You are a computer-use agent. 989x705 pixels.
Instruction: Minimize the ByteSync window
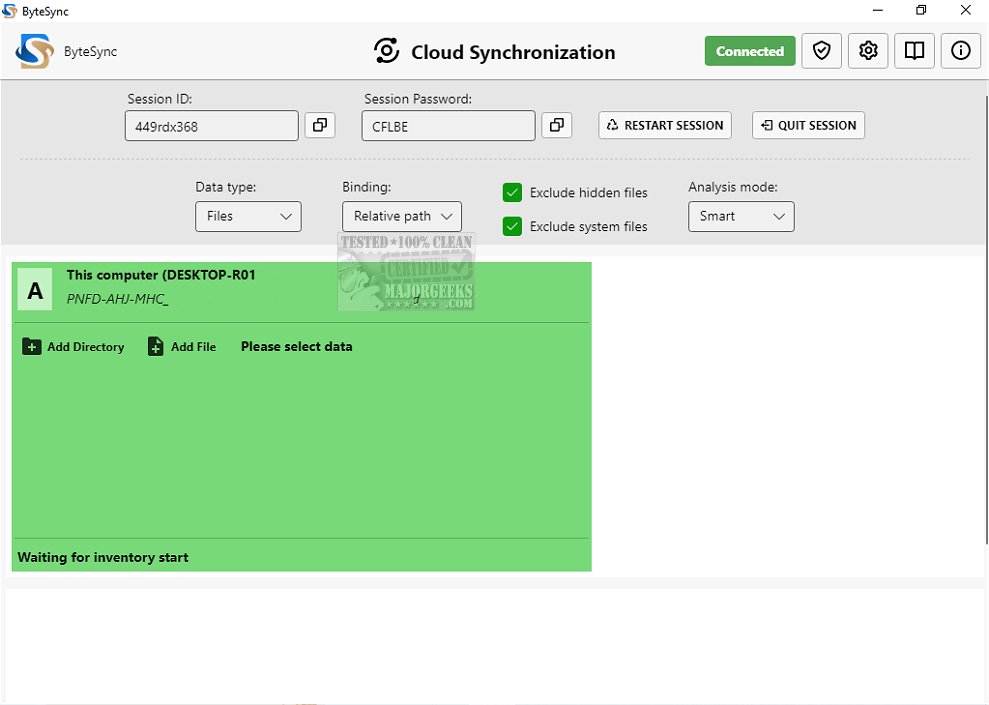tap(877, 10)
